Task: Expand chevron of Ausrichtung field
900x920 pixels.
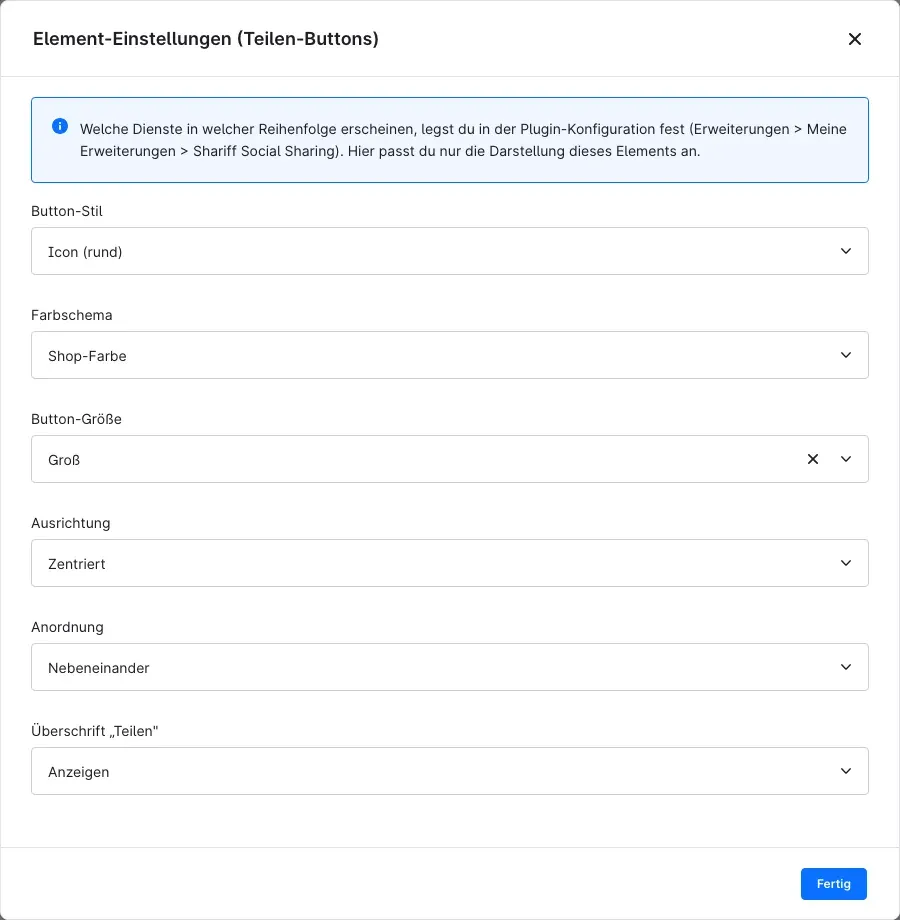Action: click(846, 563)
